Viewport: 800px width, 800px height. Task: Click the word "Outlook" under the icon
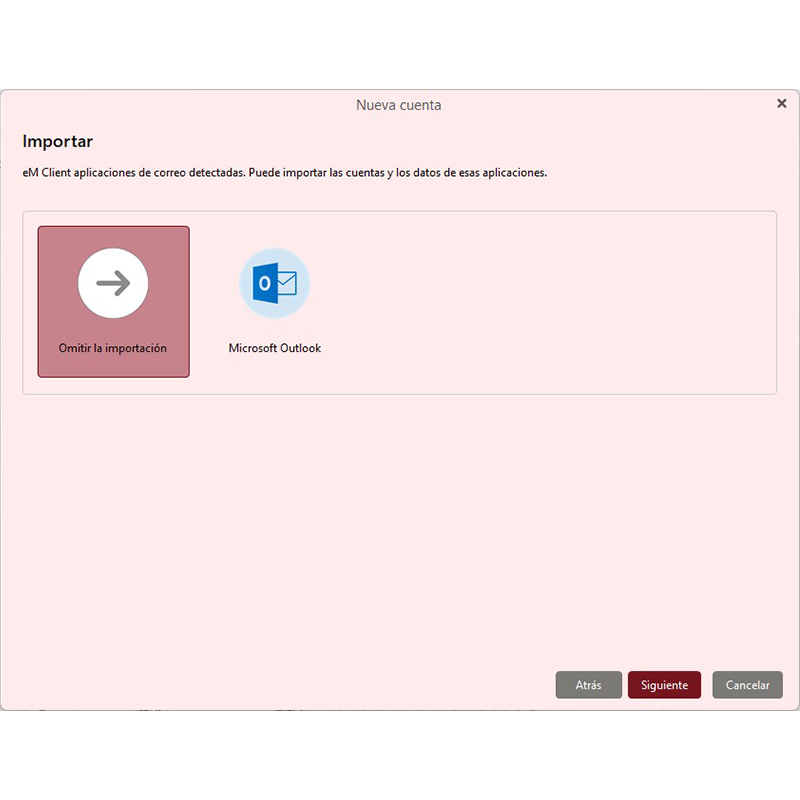click(300, 349)
